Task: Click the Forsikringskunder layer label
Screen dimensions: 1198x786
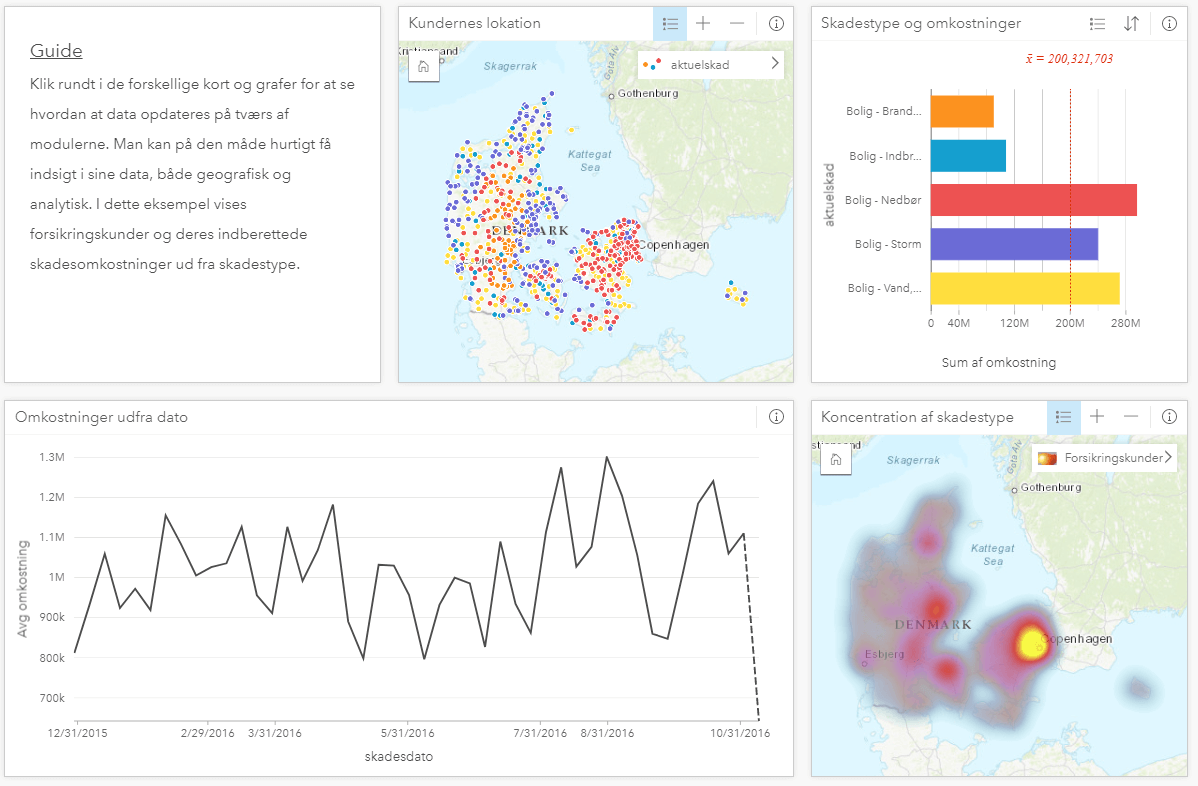Action: point(1113,458)
